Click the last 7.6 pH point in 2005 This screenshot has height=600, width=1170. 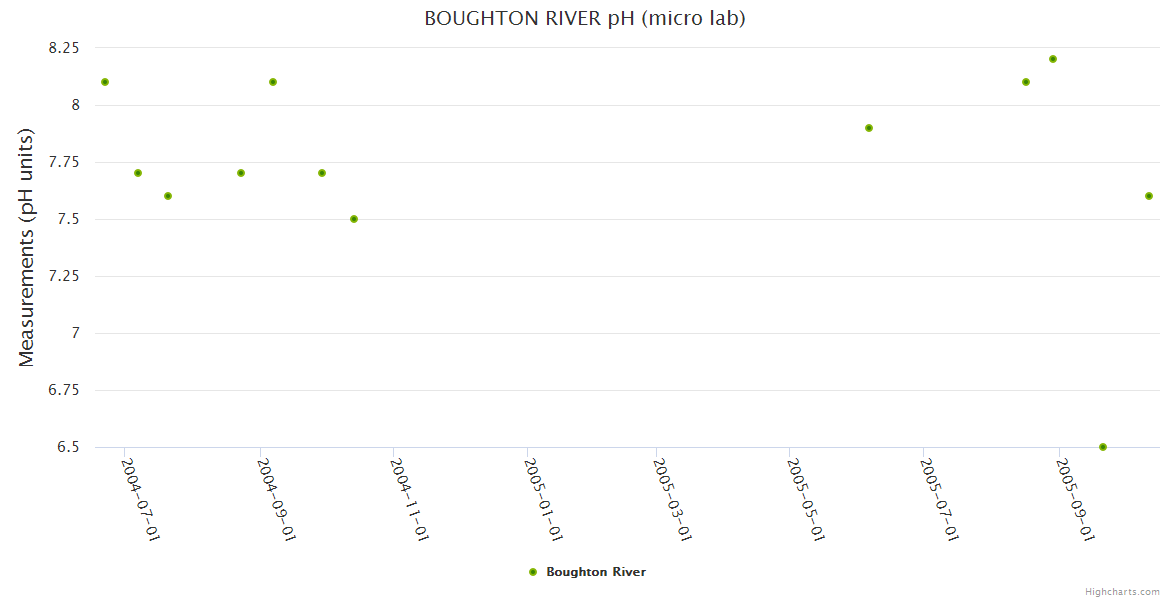[1149, 196]
